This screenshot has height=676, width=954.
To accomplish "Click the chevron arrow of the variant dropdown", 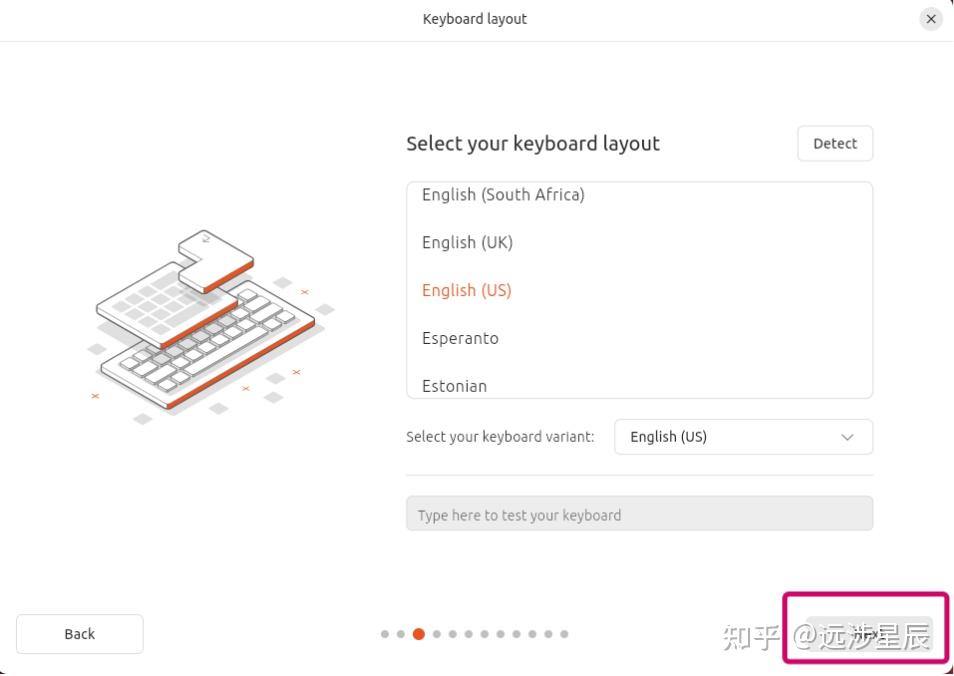I will (847, 437).
